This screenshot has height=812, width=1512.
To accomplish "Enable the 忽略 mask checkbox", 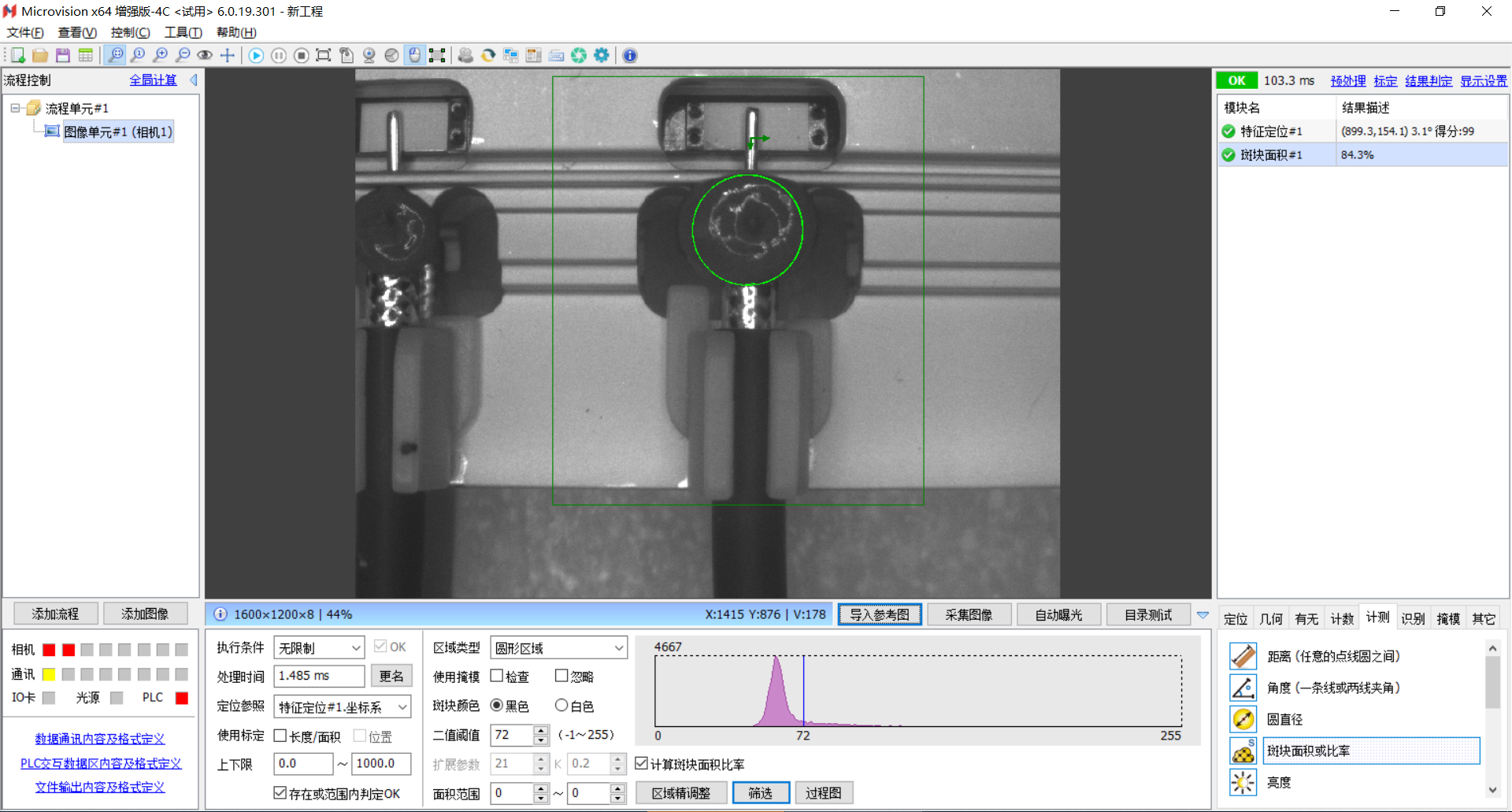I will [x=561, y=676].
